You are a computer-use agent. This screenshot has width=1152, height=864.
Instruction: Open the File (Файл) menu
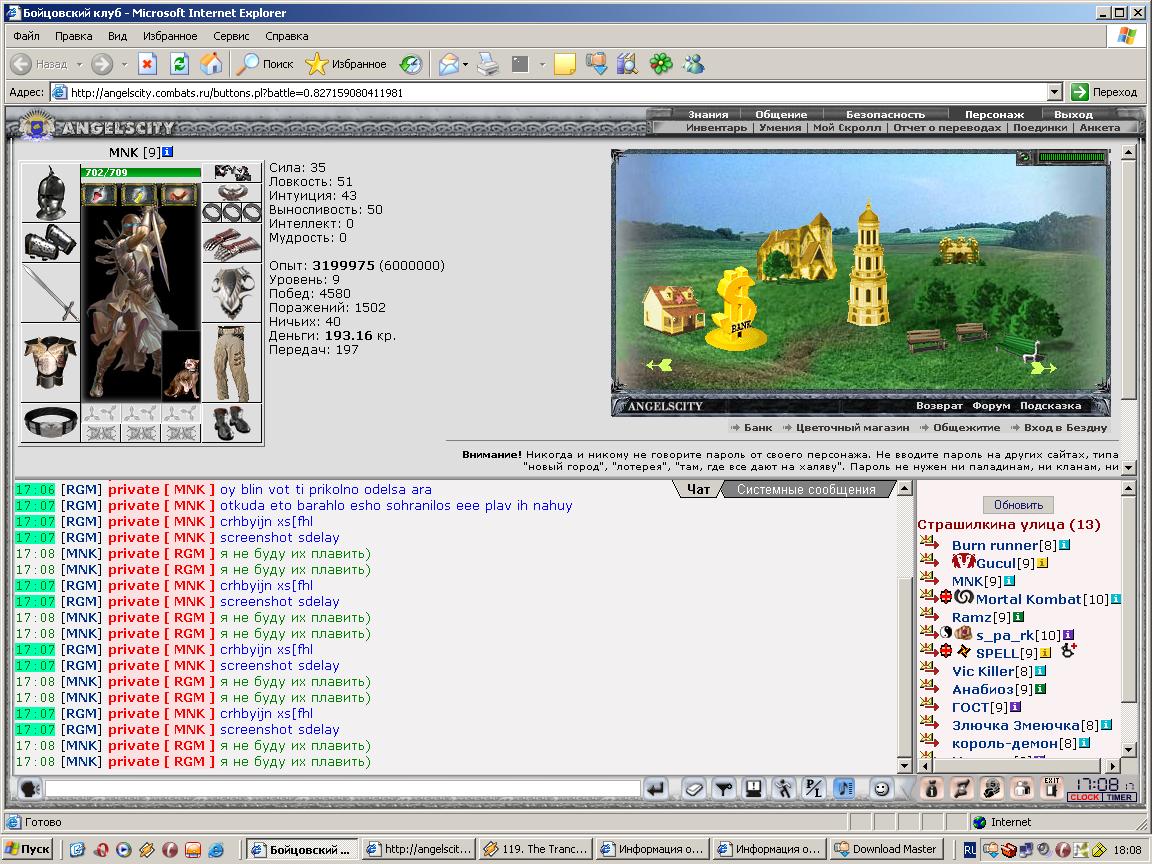click(26, 36)
